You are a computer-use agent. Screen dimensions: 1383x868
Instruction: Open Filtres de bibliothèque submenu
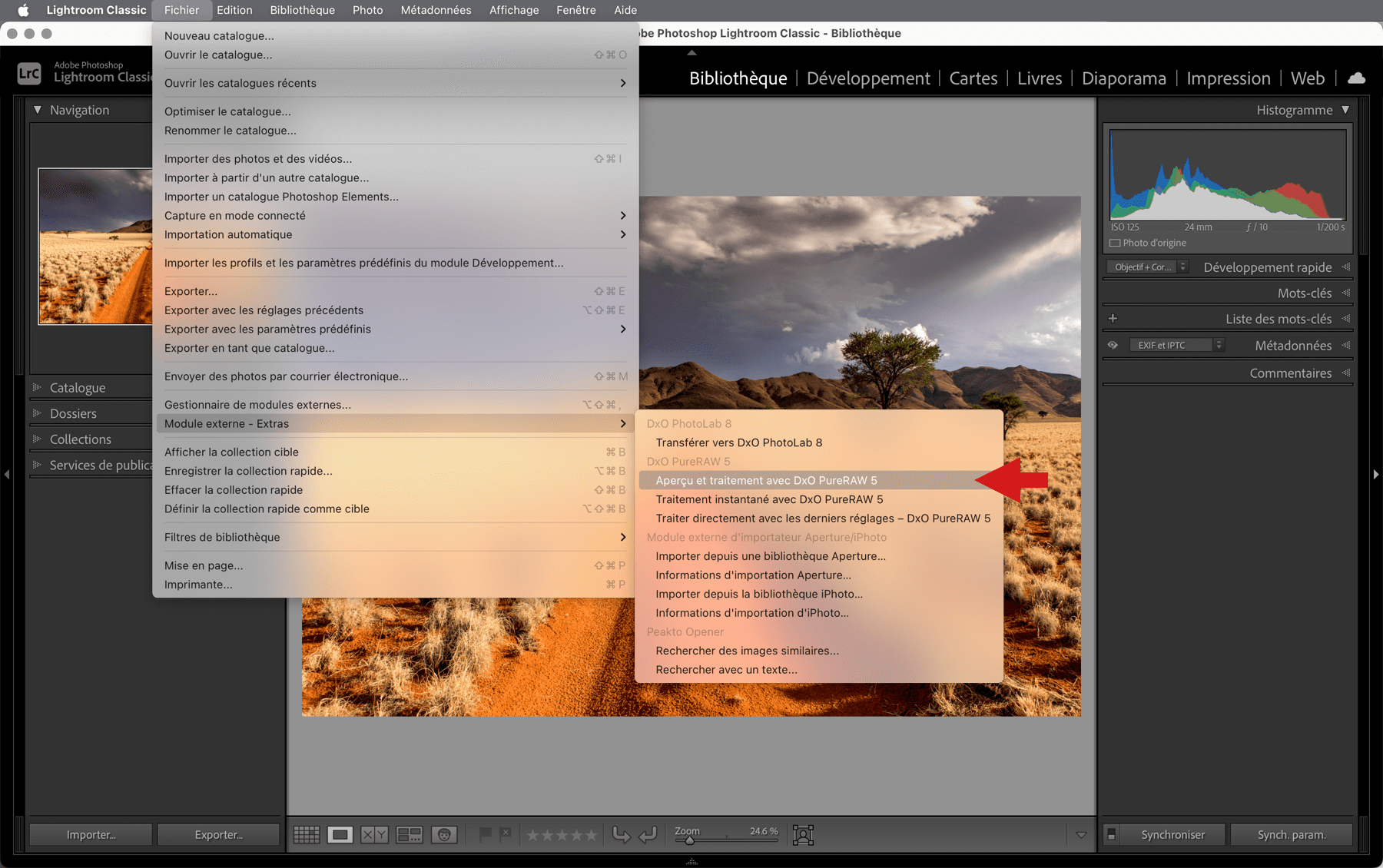pos(395,537)
